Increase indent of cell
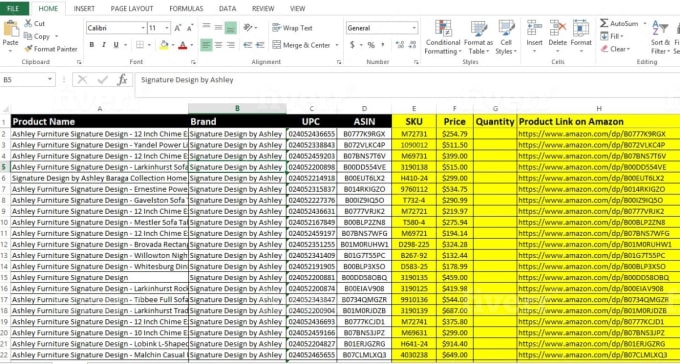 [x=260, y=45]
